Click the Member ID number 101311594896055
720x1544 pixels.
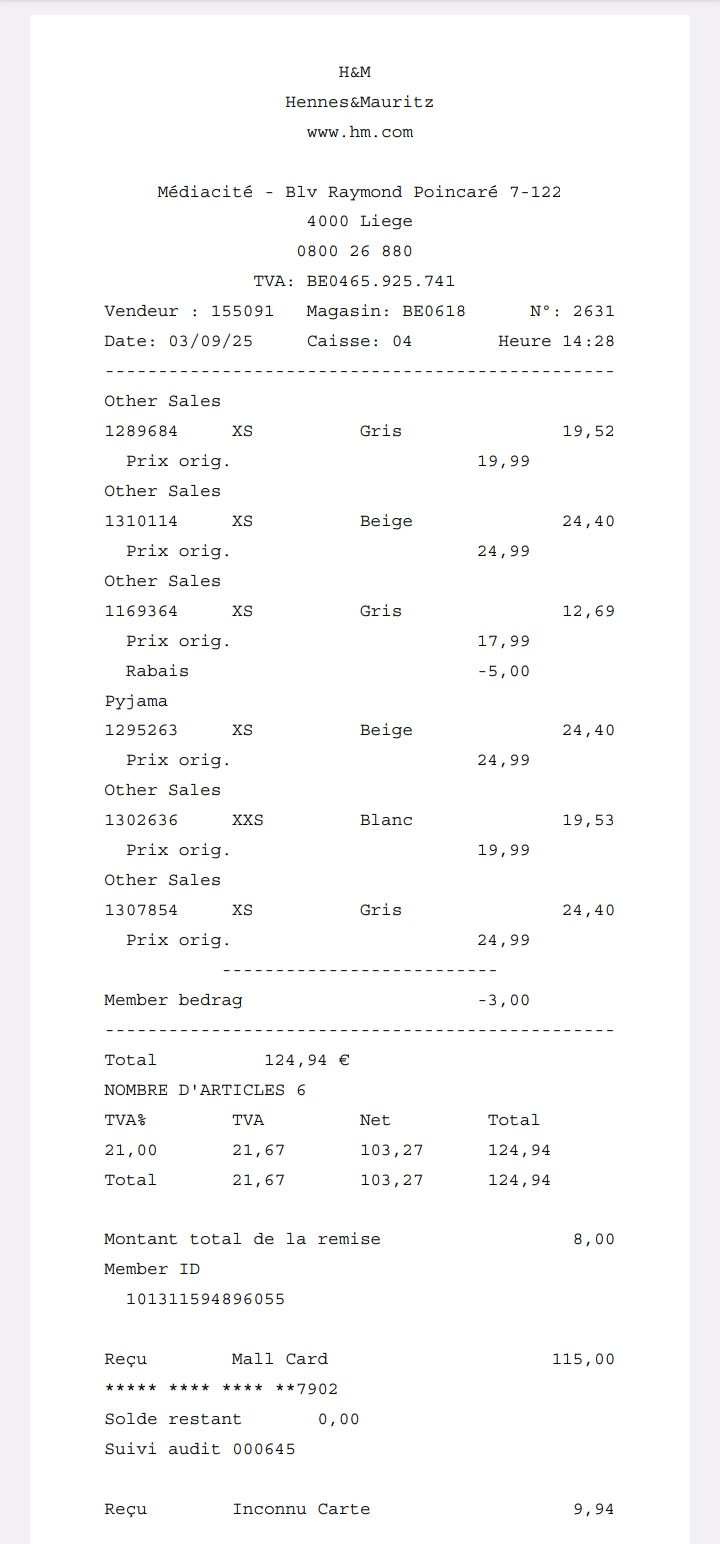click(205, 1299)
